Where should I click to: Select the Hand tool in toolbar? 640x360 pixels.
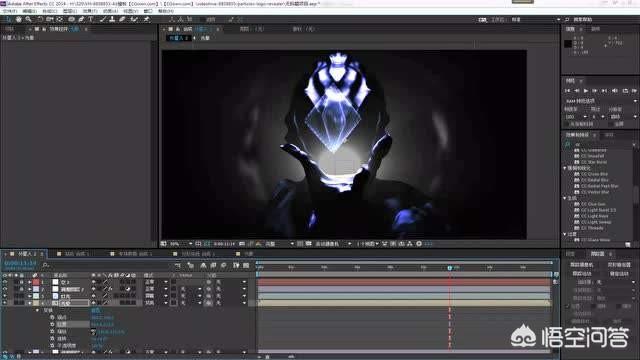[x=18, y=19]
